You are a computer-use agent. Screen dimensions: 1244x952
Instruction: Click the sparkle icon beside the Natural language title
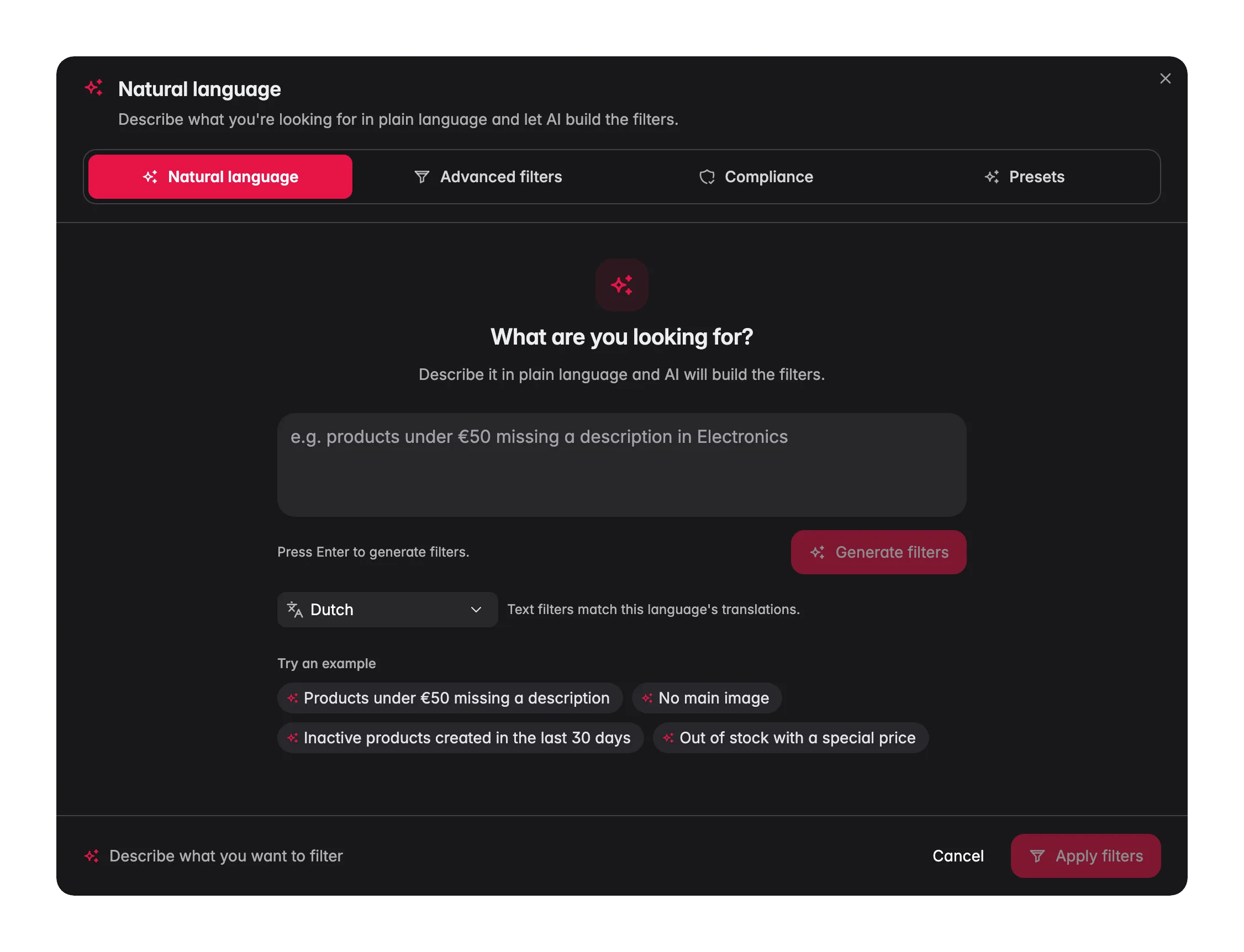93,87
